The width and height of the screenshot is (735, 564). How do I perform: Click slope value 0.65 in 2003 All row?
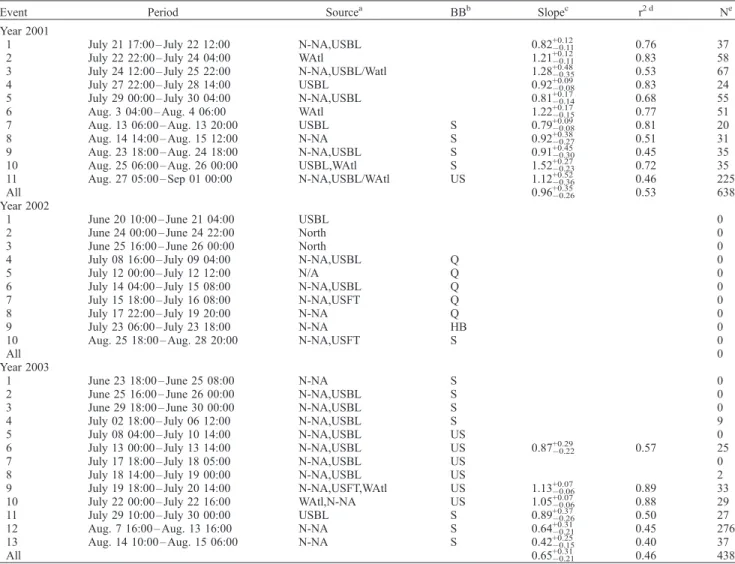tap(553, 555)
